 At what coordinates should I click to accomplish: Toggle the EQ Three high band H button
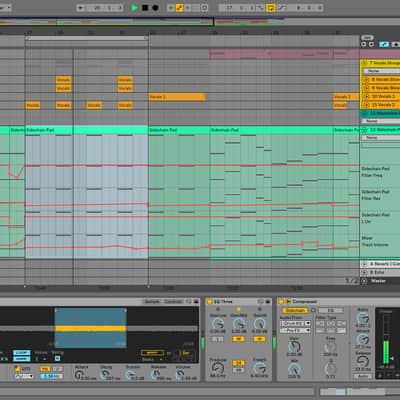click(x=259, y=339)
